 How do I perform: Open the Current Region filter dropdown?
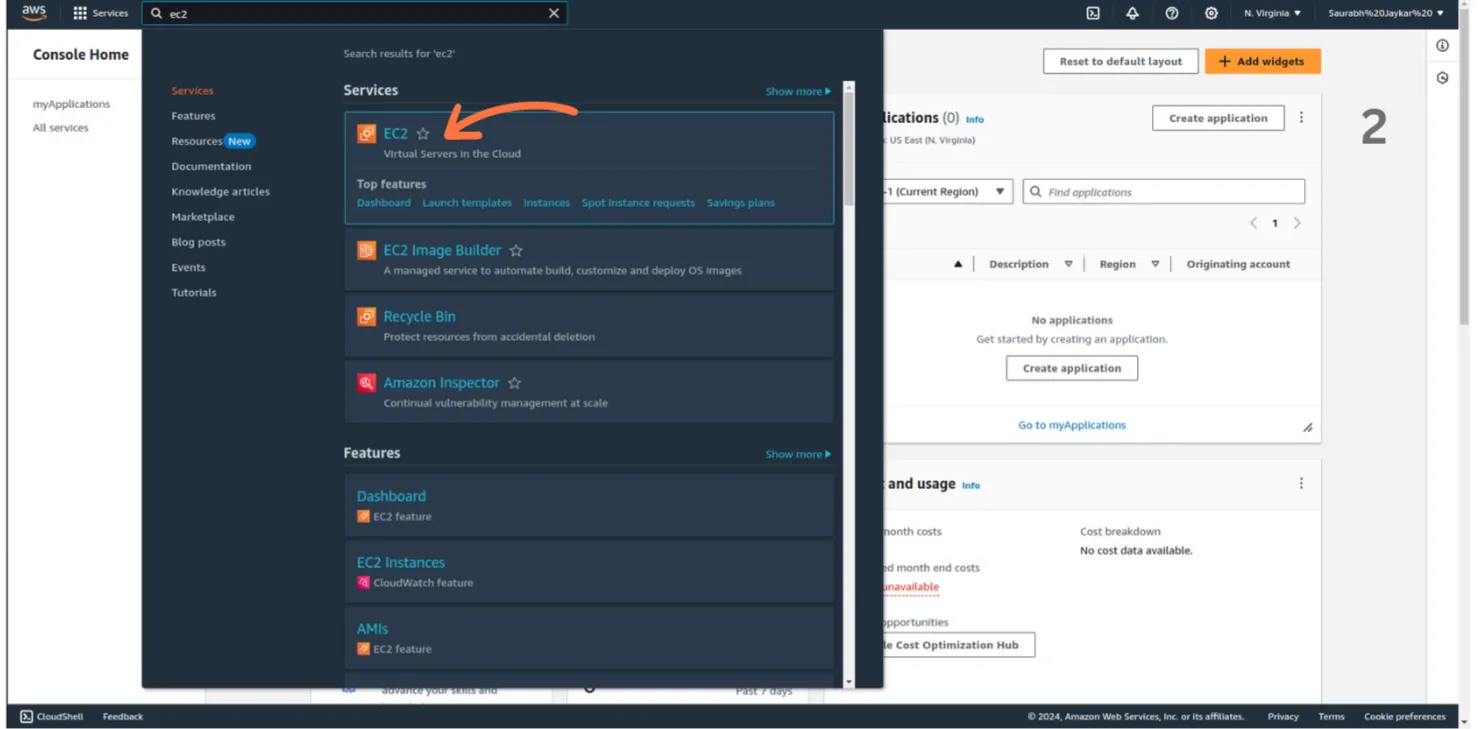click(947, 191)
